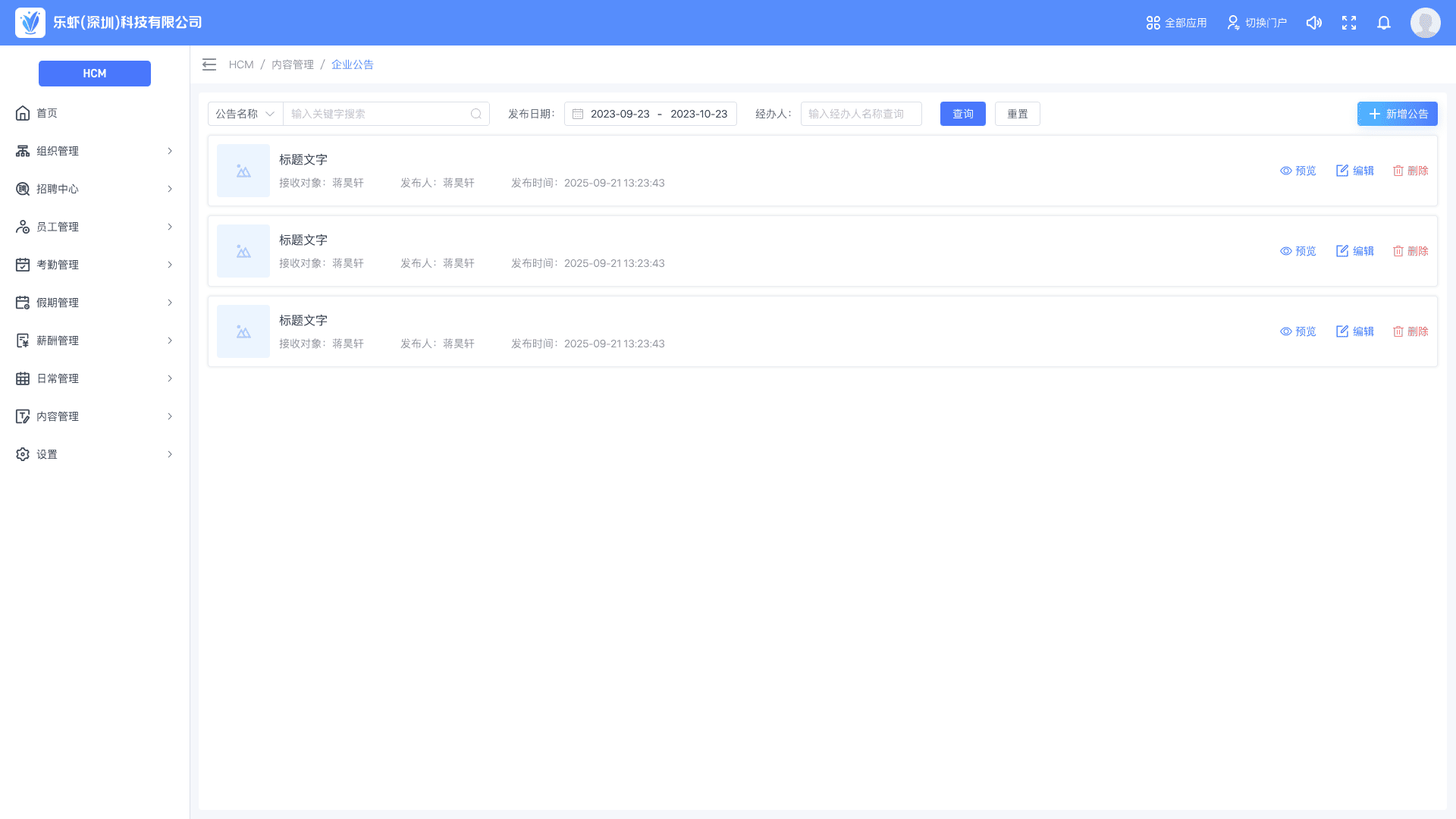Click the blue 查询 button
The width and height of the screenshot is (1456, 819).
click(962, 114)
